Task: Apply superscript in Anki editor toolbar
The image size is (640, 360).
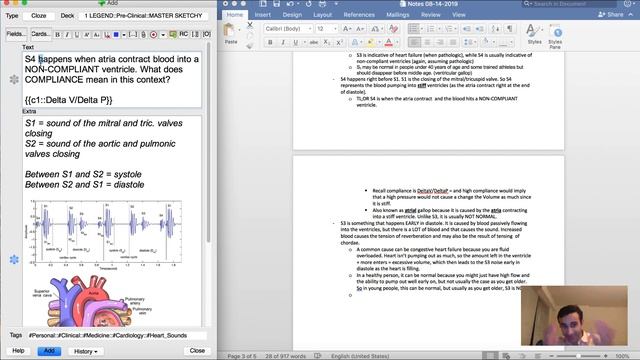Action: (x=87, y=35)
